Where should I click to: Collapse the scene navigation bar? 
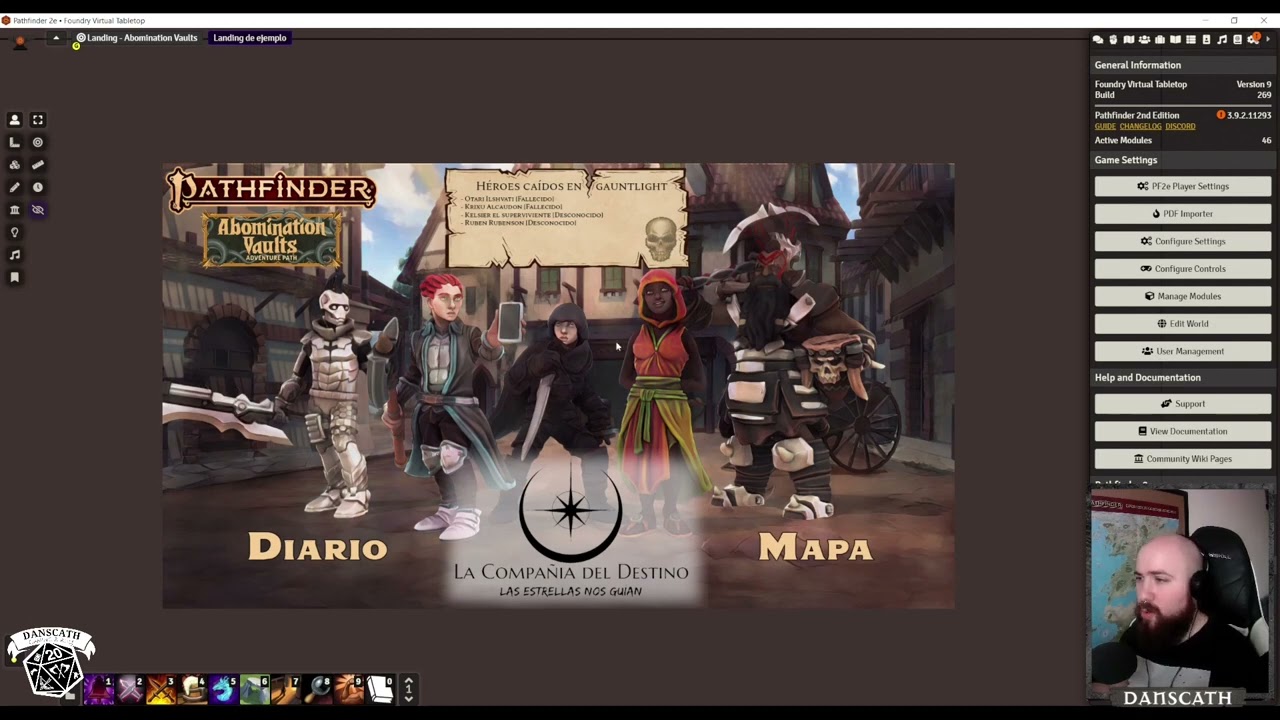pos(56,38)
